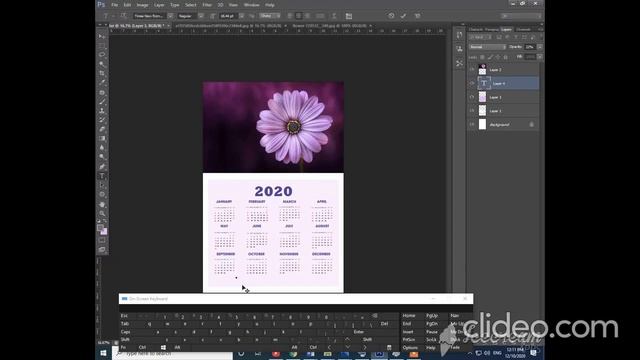Hide Layer 1 with its eye icon

click(x=472, y=111)
